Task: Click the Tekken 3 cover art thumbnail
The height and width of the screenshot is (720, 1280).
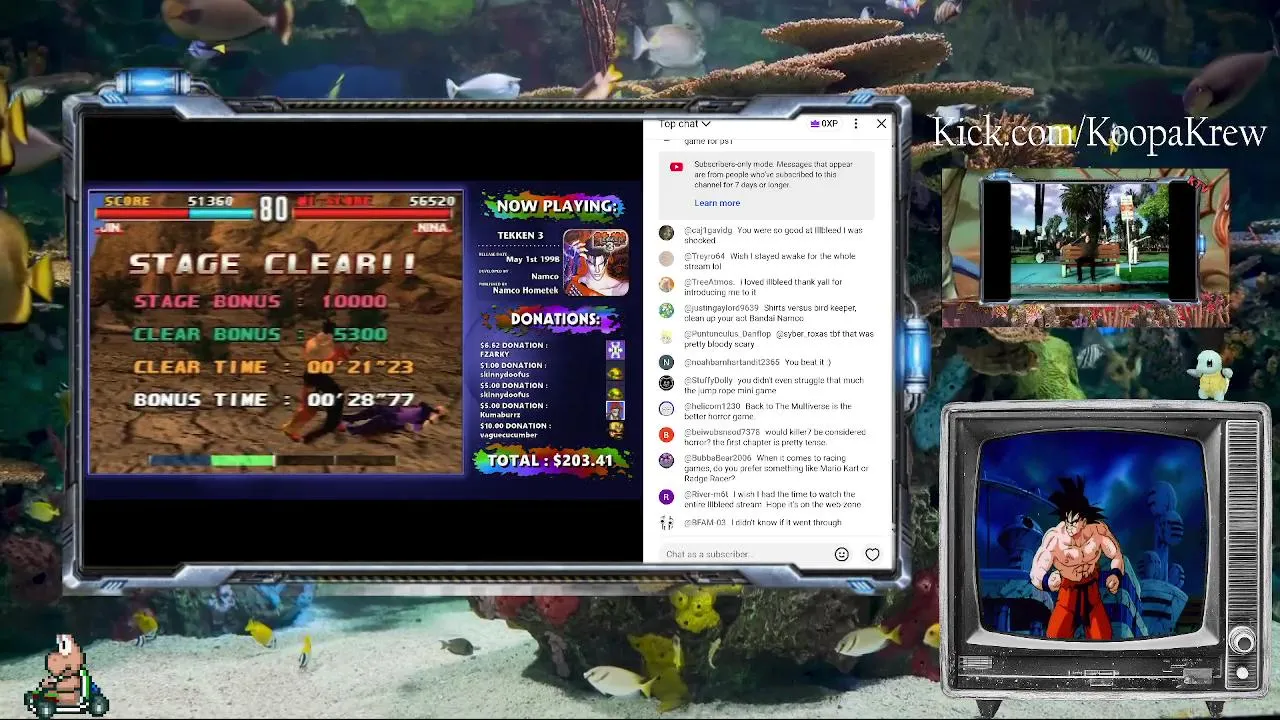Action: 596,263
